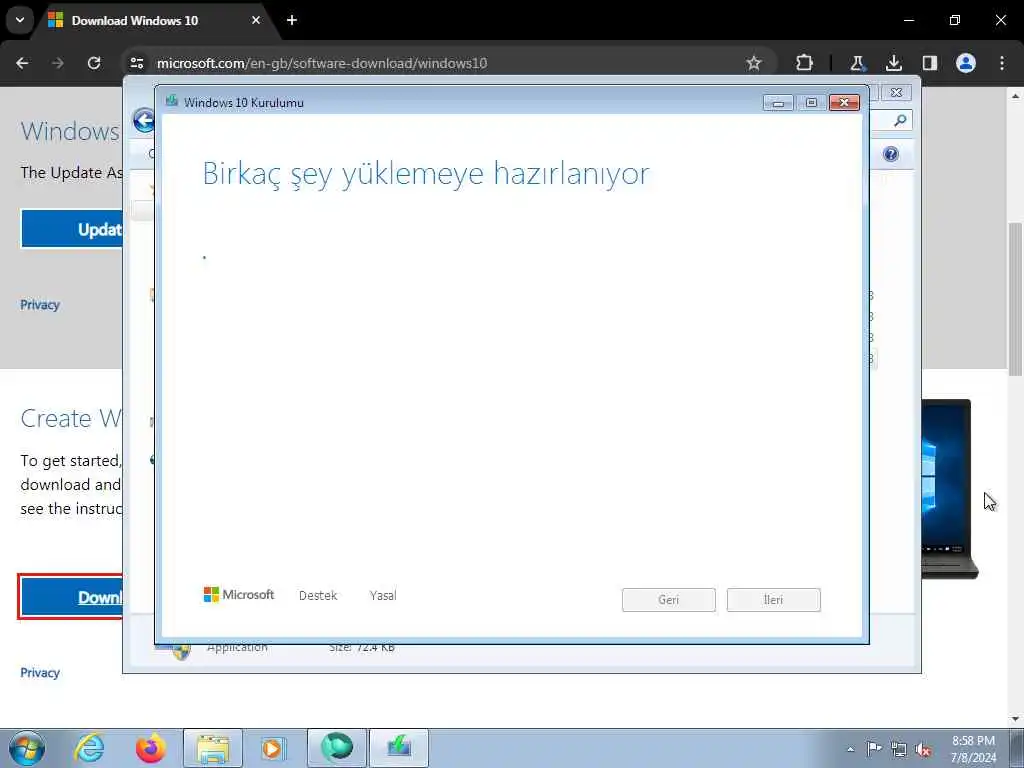Click the Download tool button on webpage
This screenshot has width=1024, height=768.
pos(71,597)
